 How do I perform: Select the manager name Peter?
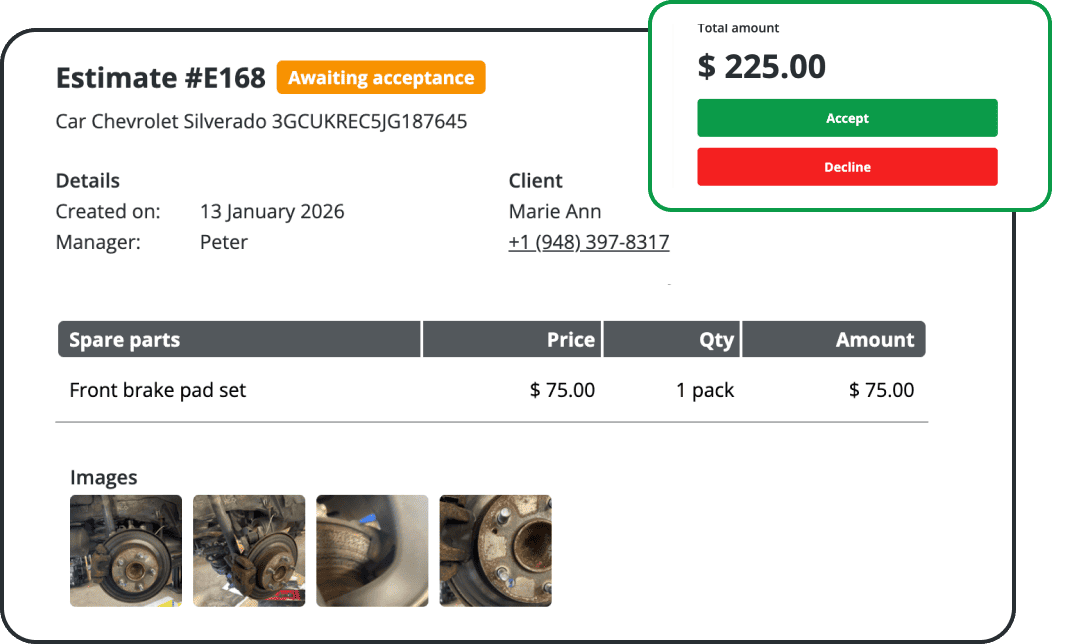point(223,241)
